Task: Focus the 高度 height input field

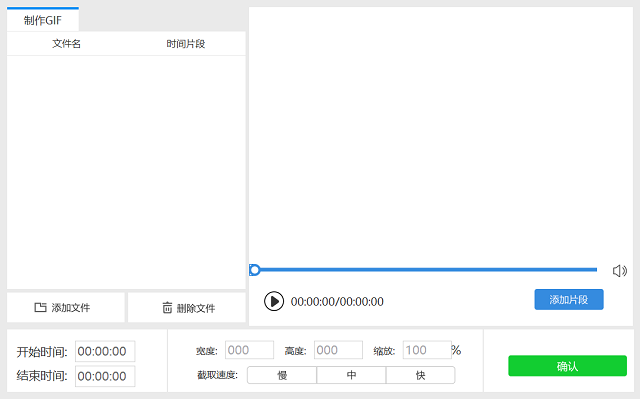Action: (x=338, y=350)
